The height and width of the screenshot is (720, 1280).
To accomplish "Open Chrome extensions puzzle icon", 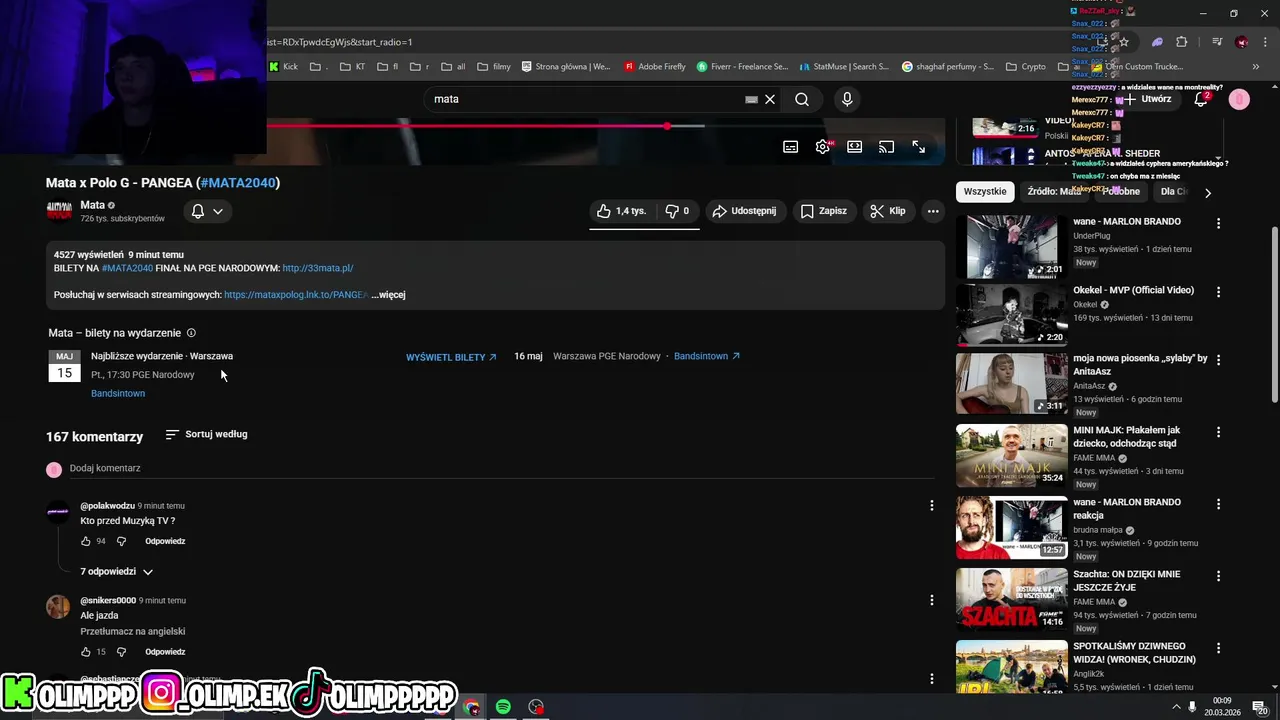I will click(x=1181, y=42).
